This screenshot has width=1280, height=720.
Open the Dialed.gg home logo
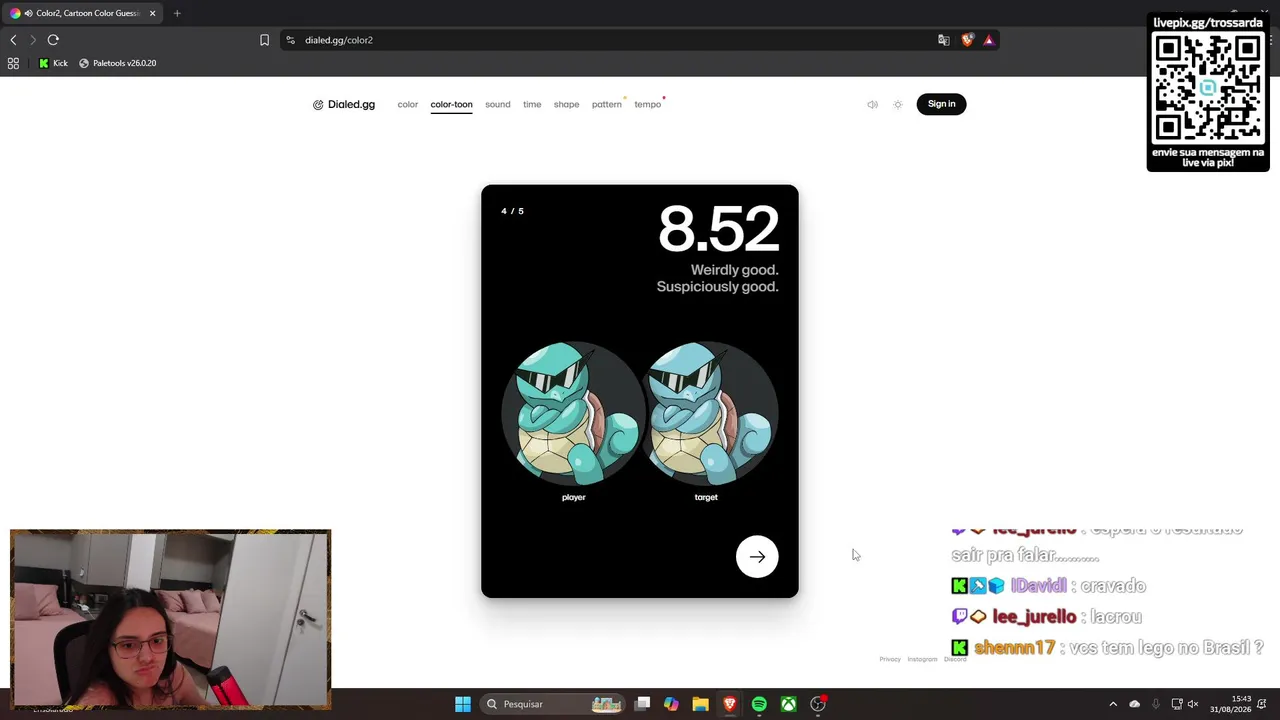pos(344,104)
